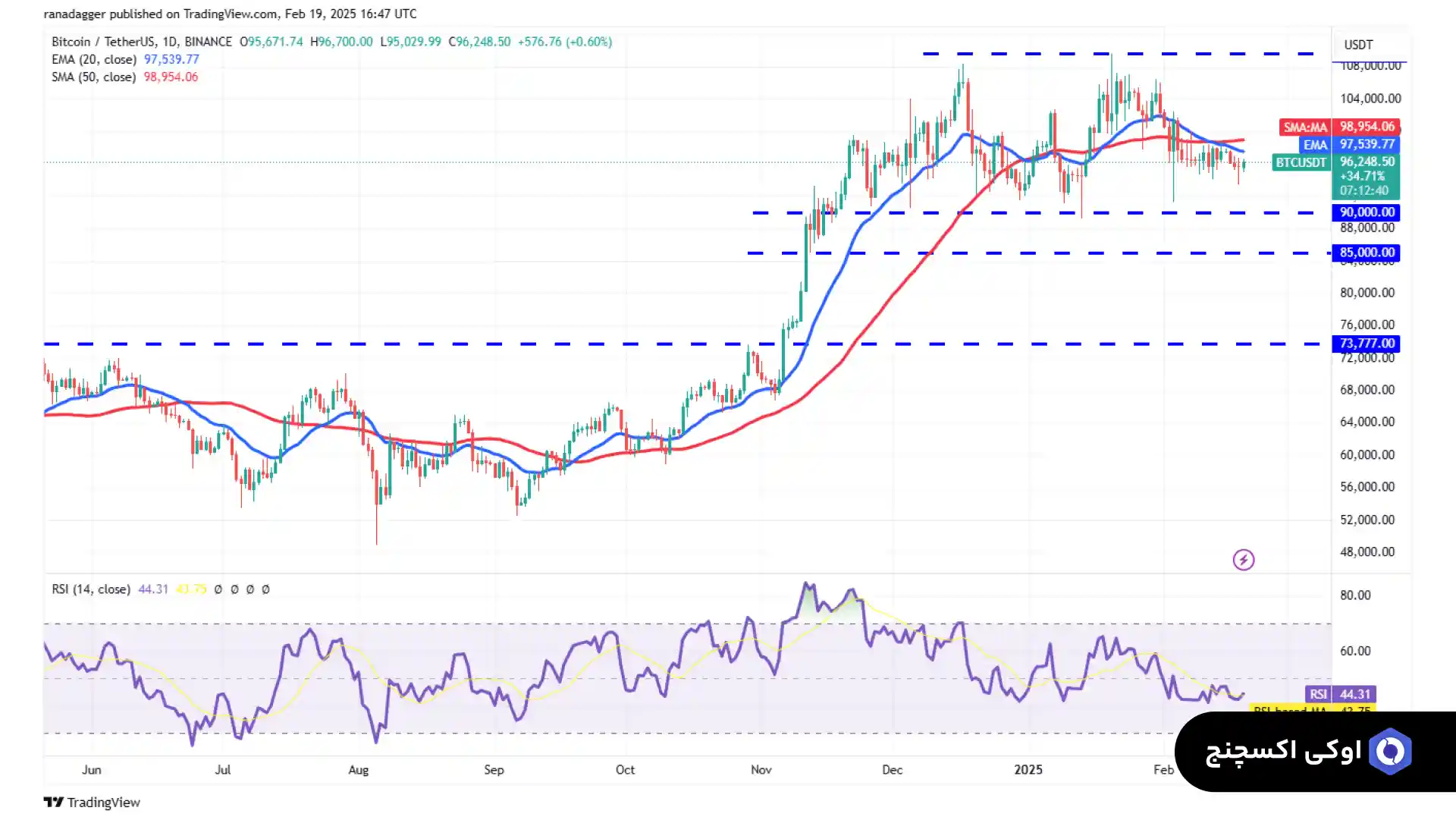Select the 90,000.00 horizontal line label
This screenshot has width=1456, height=820.
pyautogui.click(x=1367, y=212)
